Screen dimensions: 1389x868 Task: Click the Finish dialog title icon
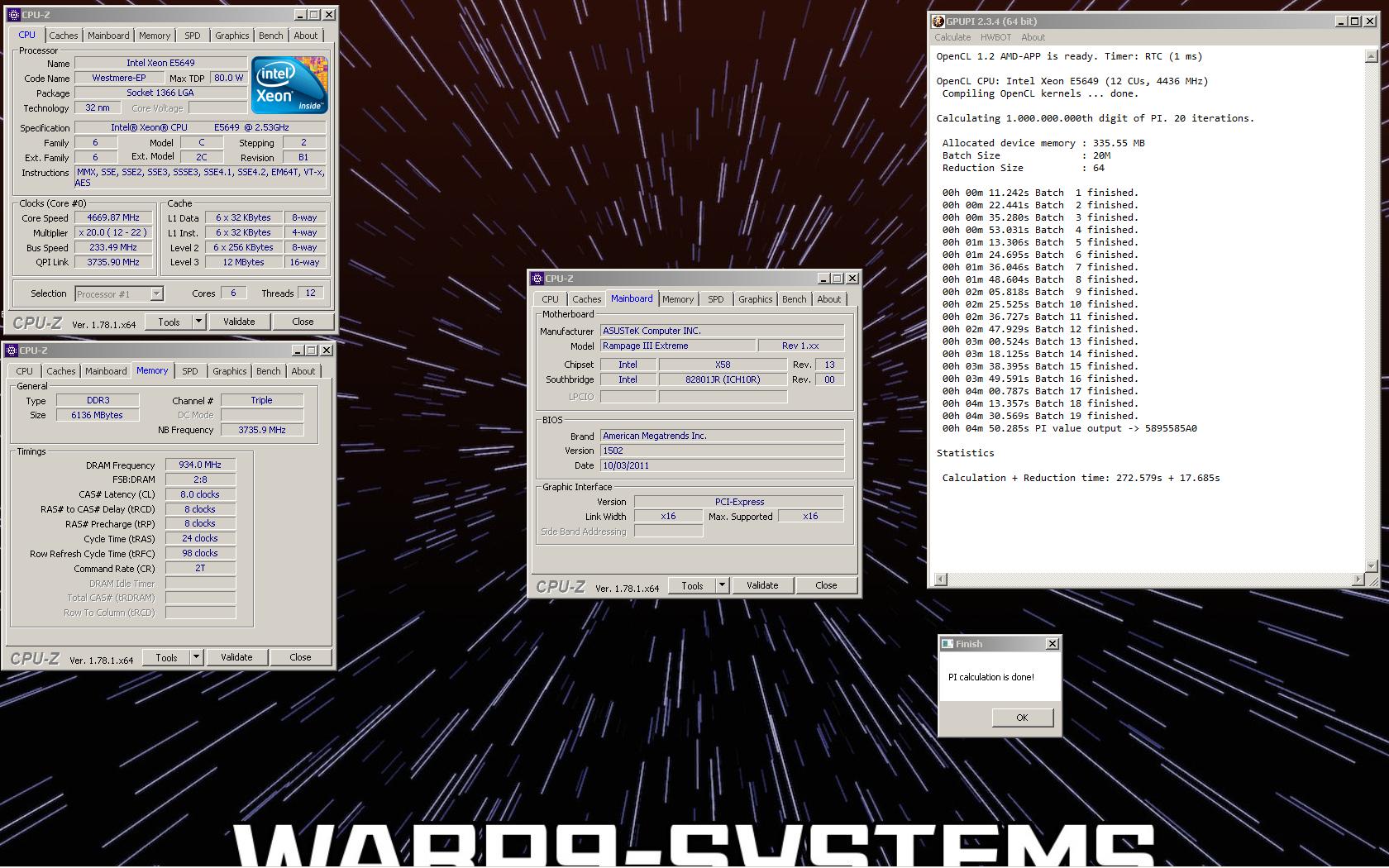(x=947, y=644)
